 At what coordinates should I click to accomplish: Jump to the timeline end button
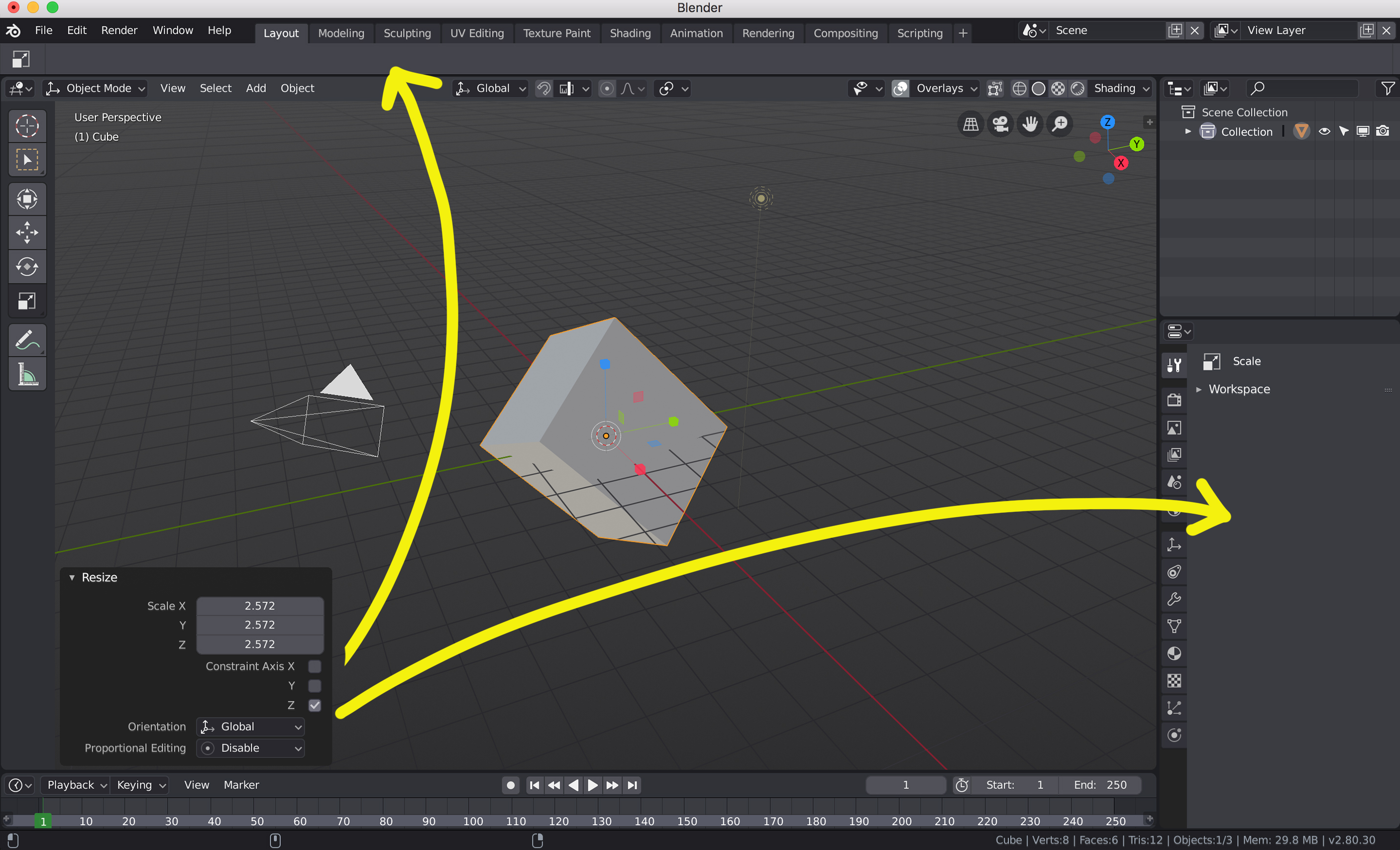point(632,785)
